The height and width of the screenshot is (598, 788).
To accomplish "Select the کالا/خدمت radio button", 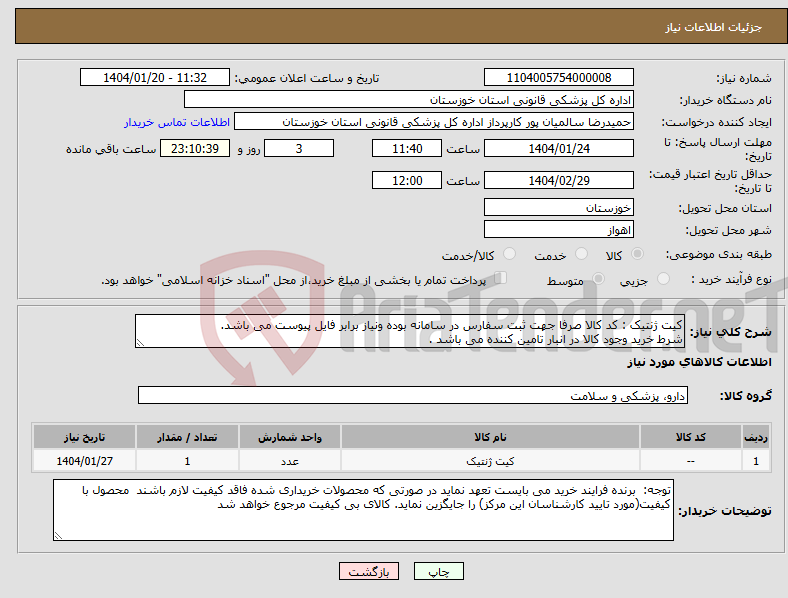I will pyautogui.click(x=510, y=254).
